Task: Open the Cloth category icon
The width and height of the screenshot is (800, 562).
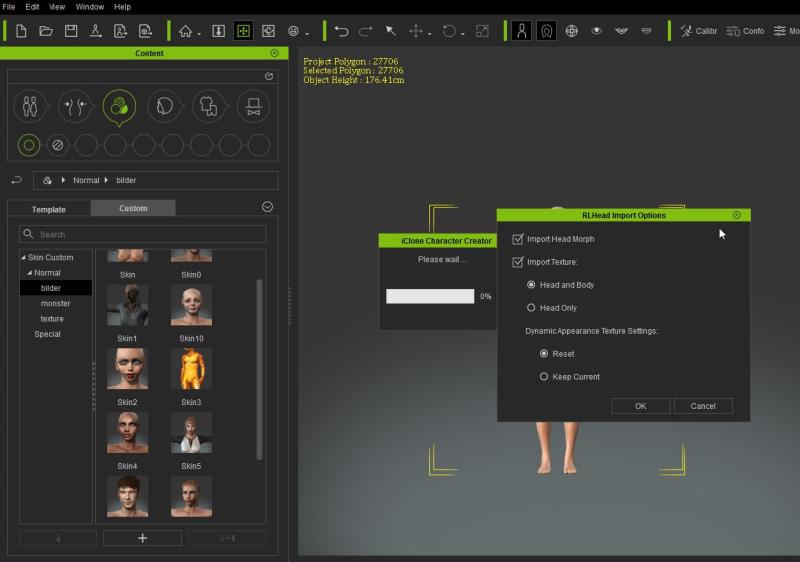Action: pyautogui.click(x=208, y=105)
